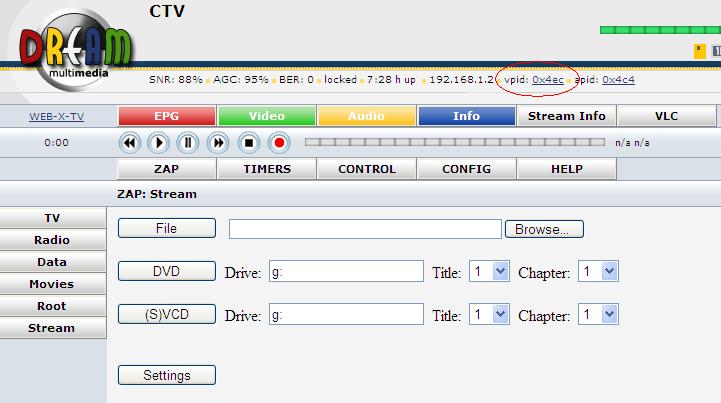
Task: Click the 0:00 time counter
Action: pyautogui.click(x=57, y=143)
